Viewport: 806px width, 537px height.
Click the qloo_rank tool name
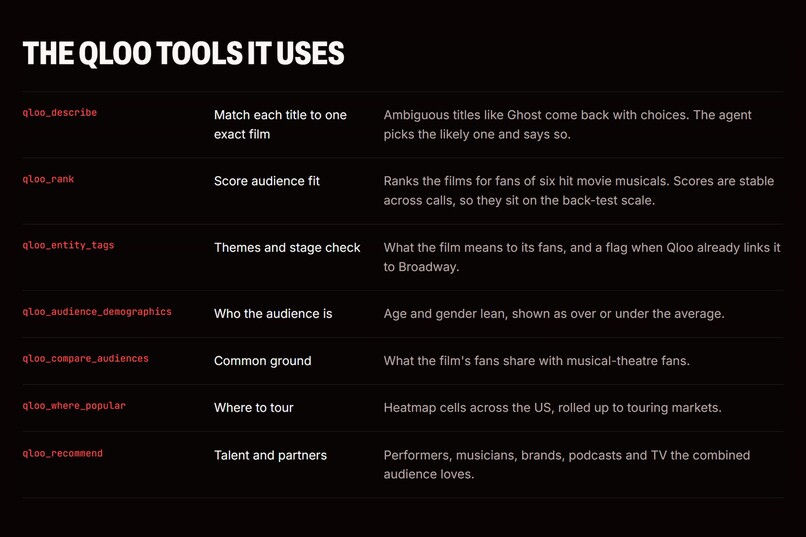coord(48,179)
